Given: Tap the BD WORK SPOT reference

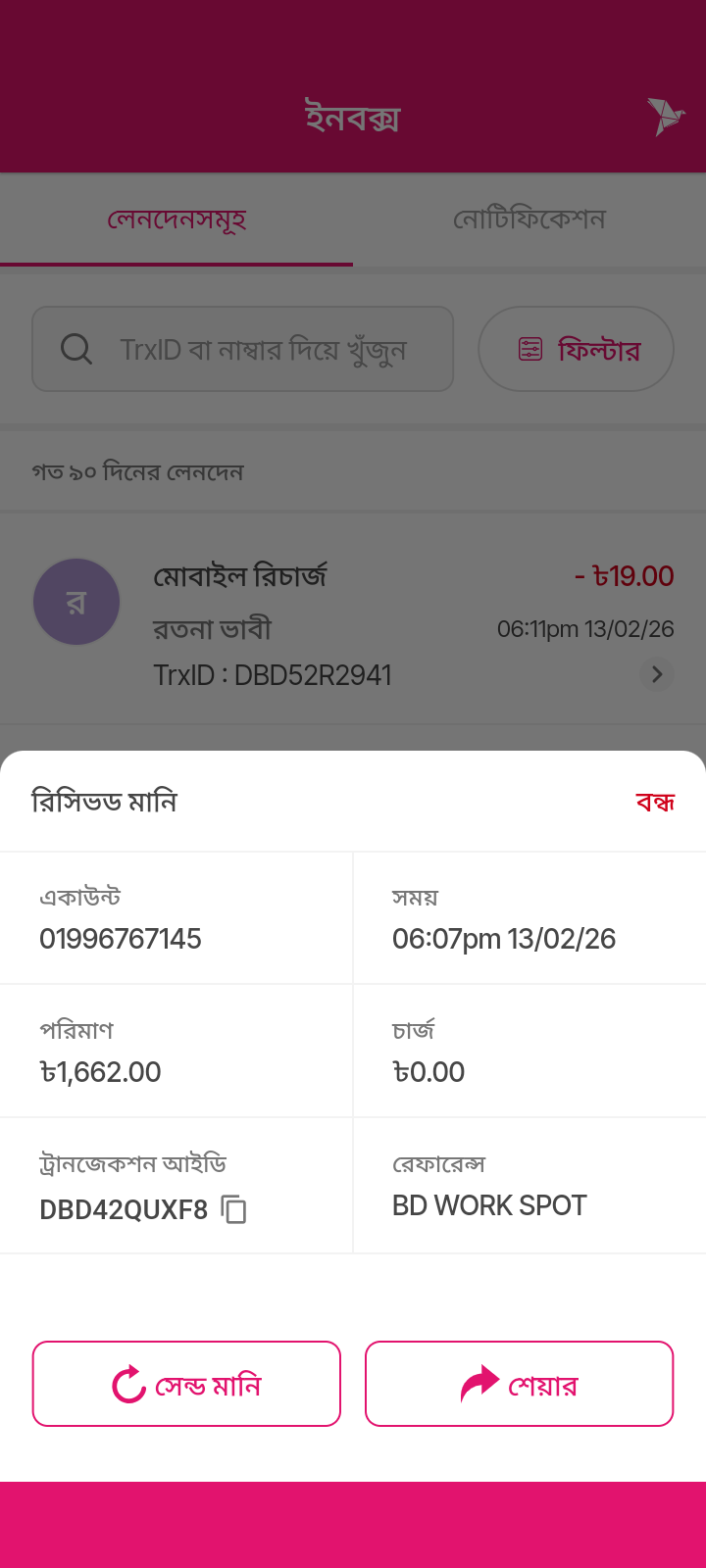Looking at the screenshot, I should pos(489,1205).
